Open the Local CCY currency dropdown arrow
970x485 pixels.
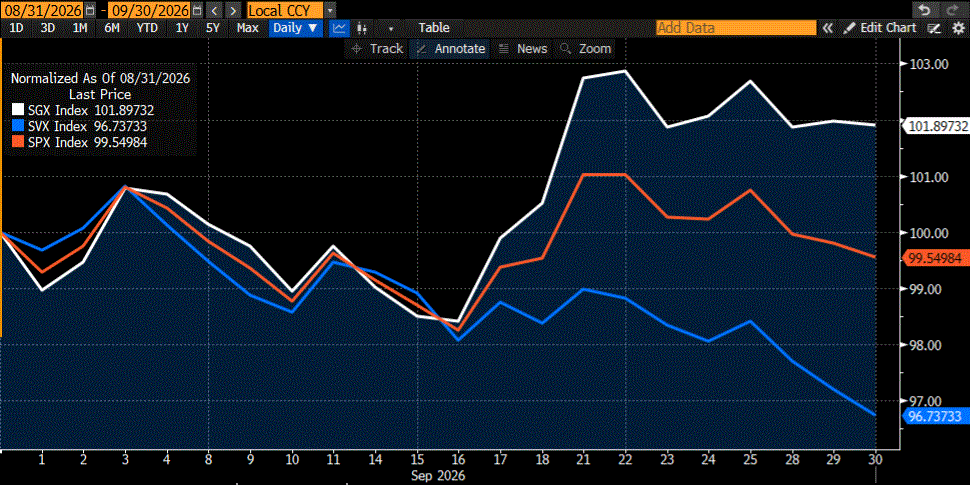point(330,10)
